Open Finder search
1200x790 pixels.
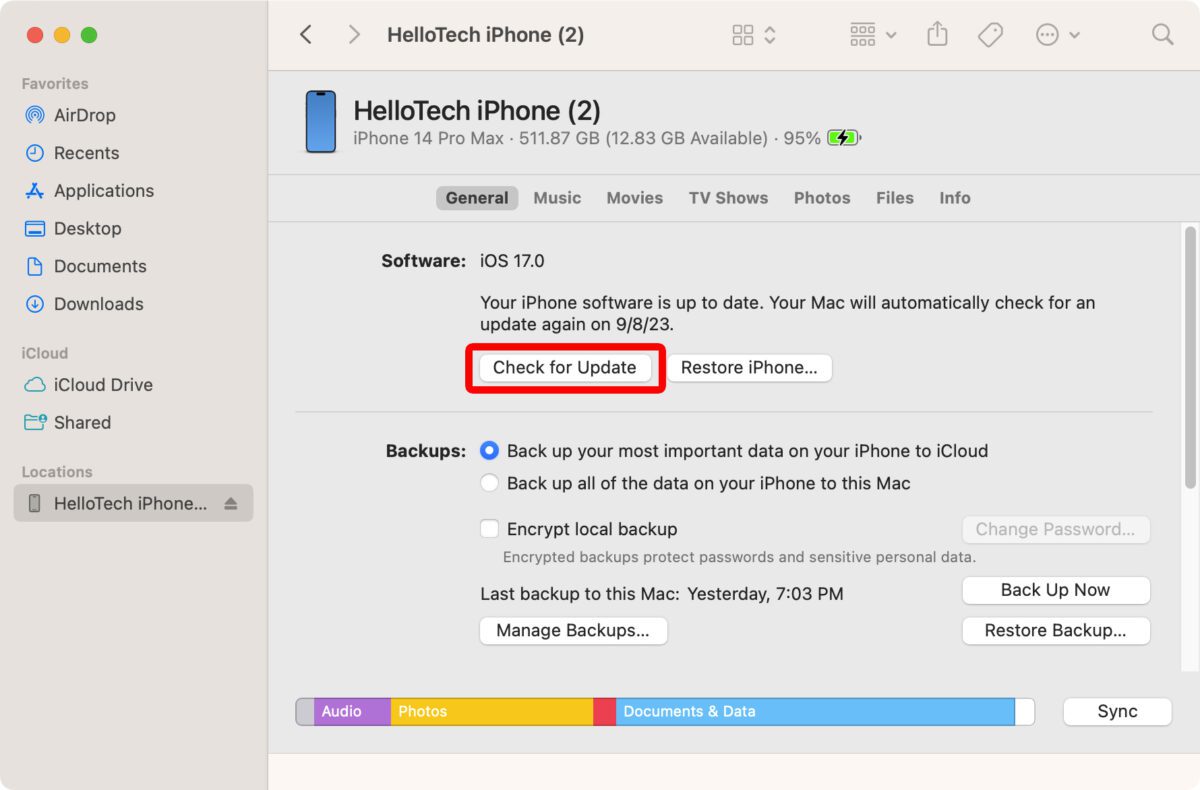(x=1162, y=34)
